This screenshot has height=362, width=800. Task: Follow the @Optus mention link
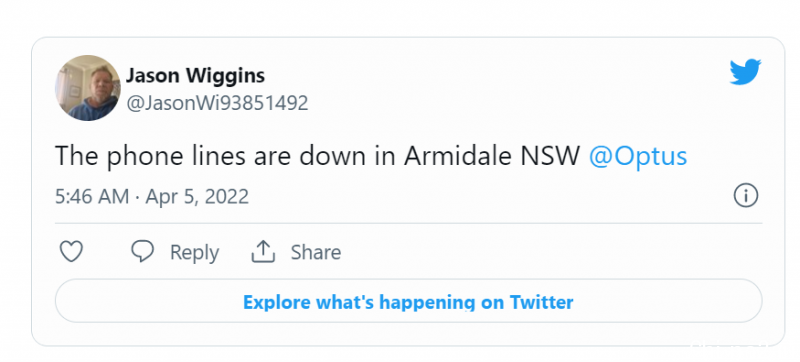pos(638,156)
